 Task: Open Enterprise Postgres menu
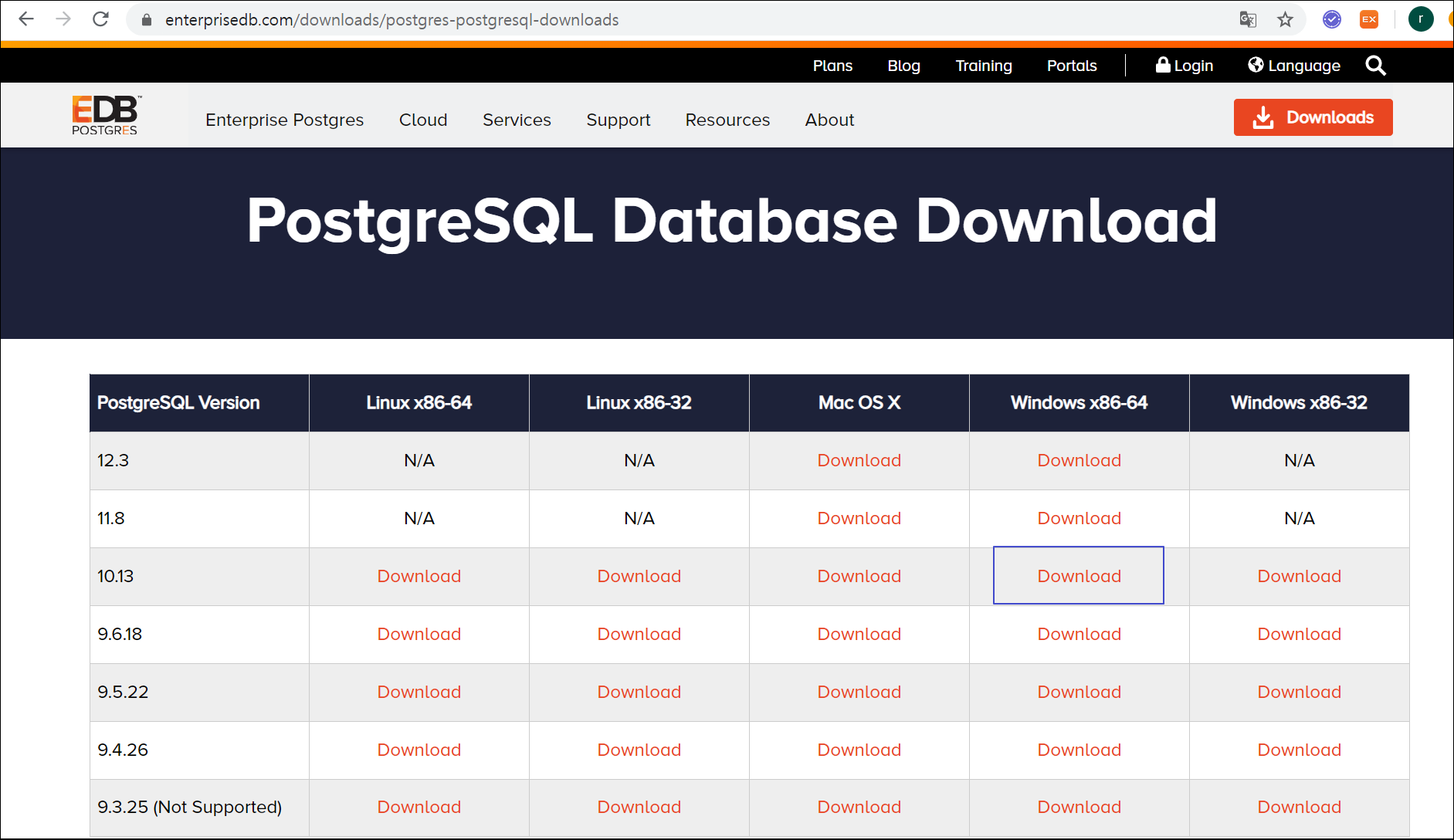284,120
